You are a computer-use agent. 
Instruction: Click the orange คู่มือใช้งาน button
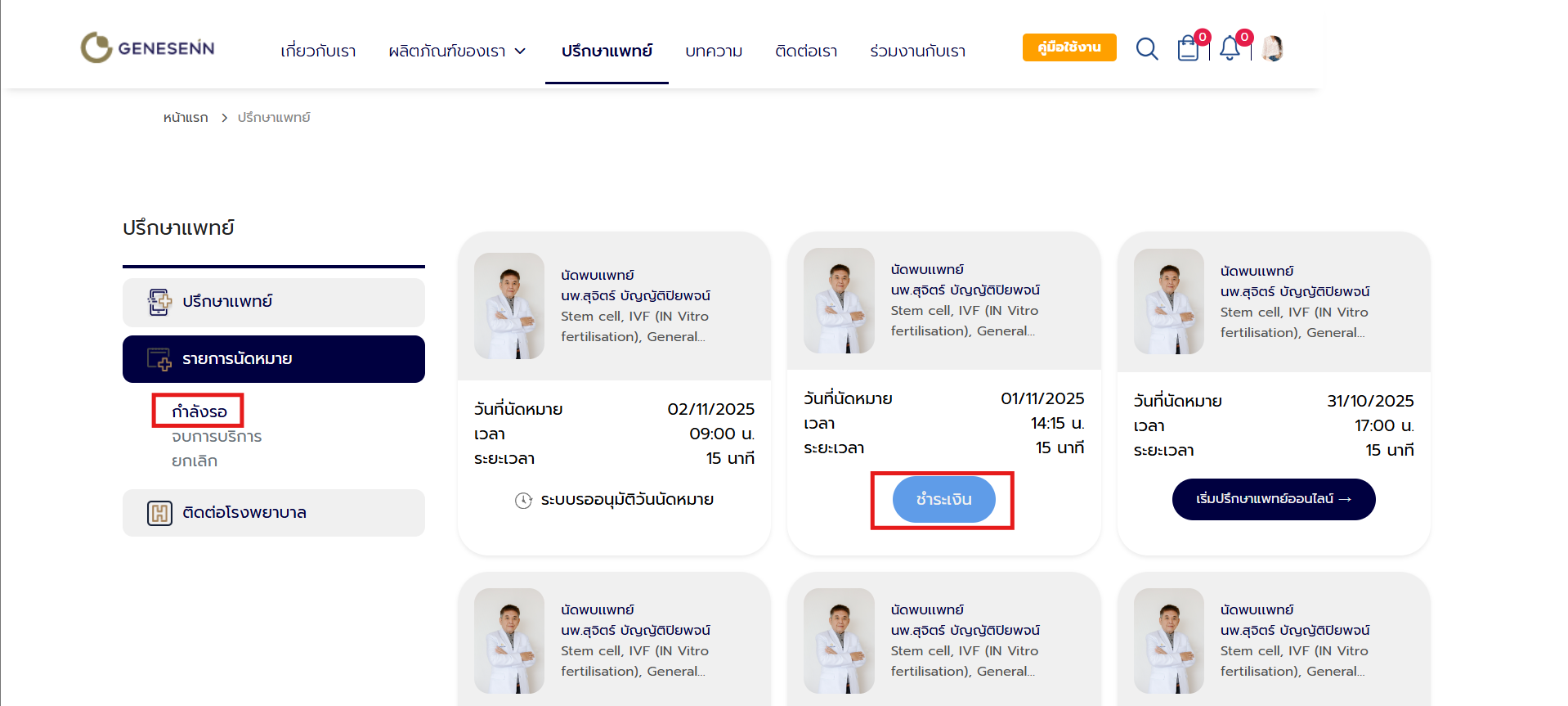pos(1068,47)
